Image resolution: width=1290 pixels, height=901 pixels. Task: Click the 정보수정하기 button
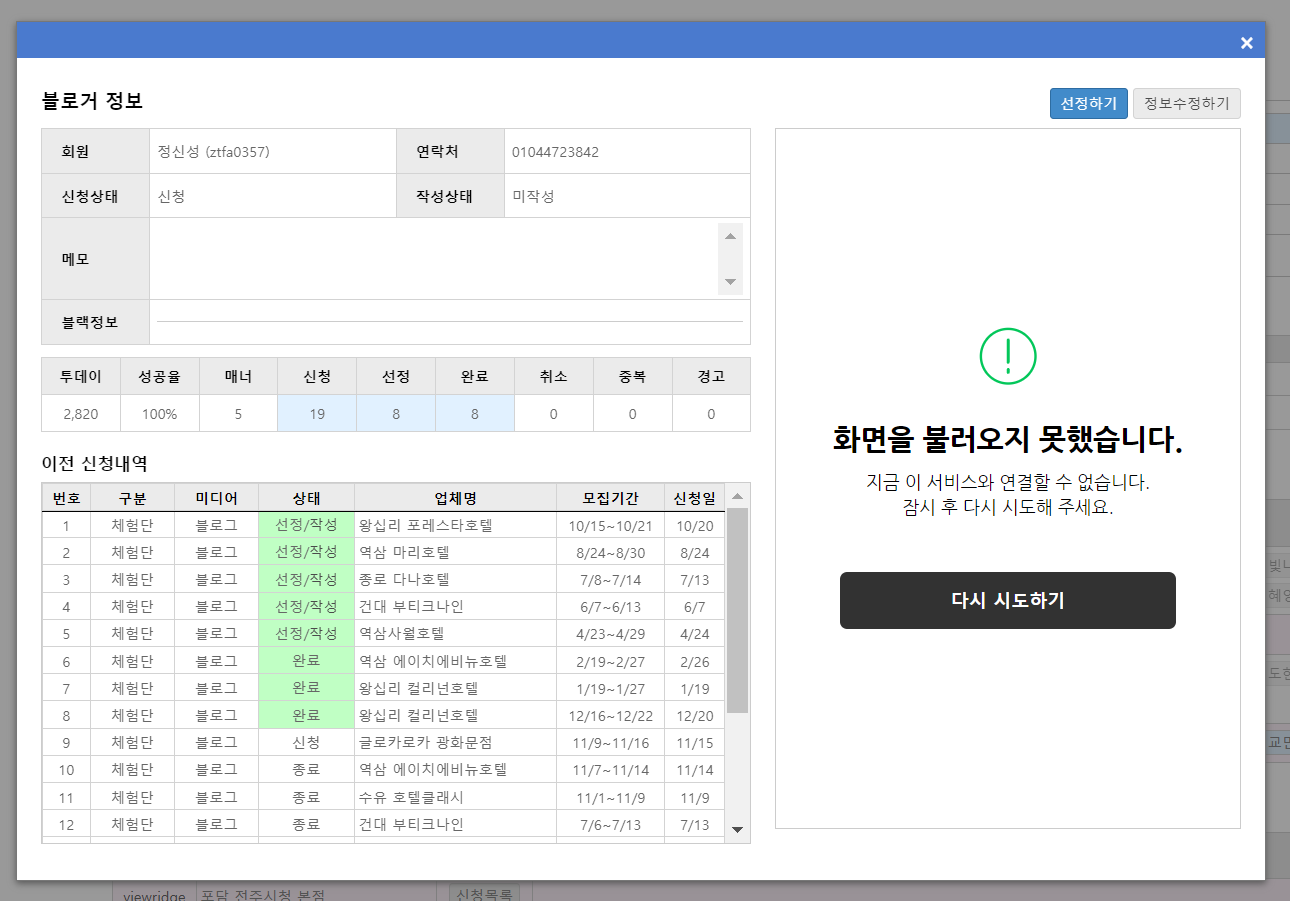1186,104
